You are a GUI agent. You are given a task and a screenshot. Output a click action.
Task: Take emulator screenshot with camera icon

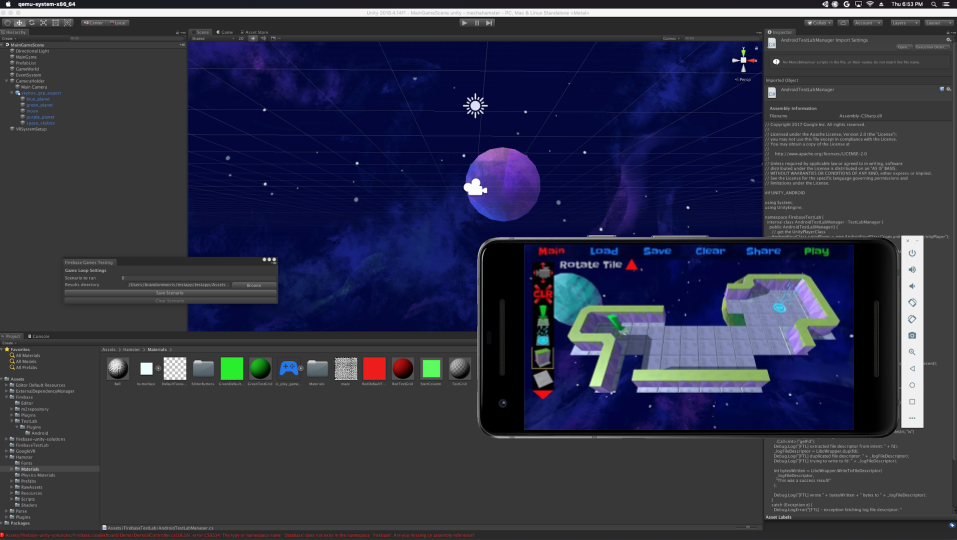(912, 335)
